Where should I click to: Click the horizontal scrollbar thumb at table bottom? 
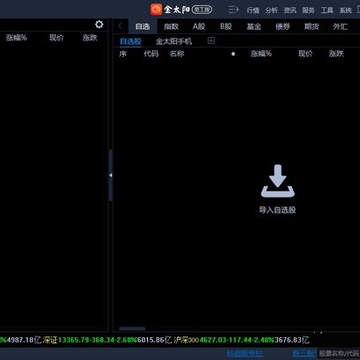pos(132,329)
